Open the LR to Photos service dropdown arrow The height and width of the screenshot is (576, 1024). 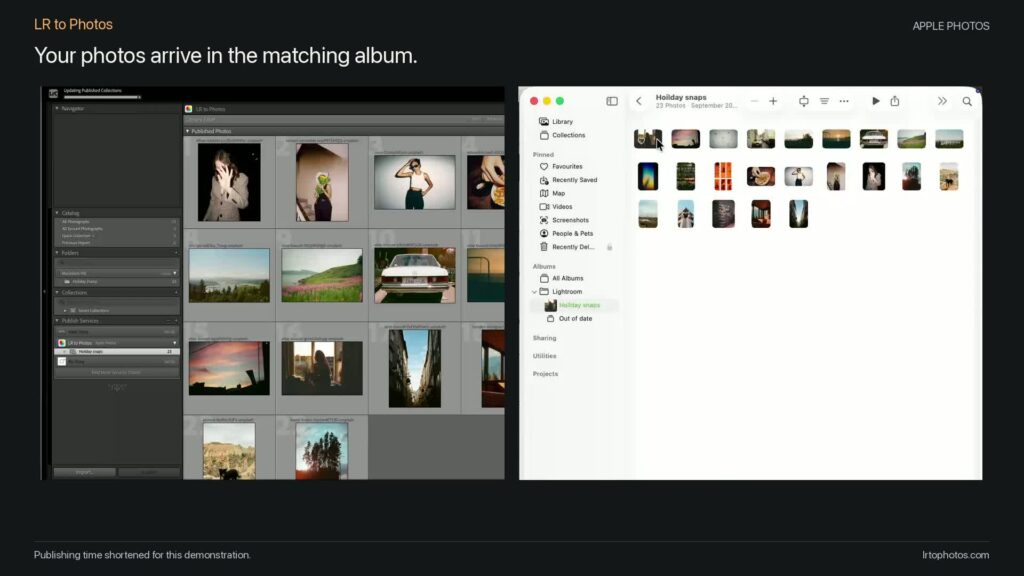174,343
